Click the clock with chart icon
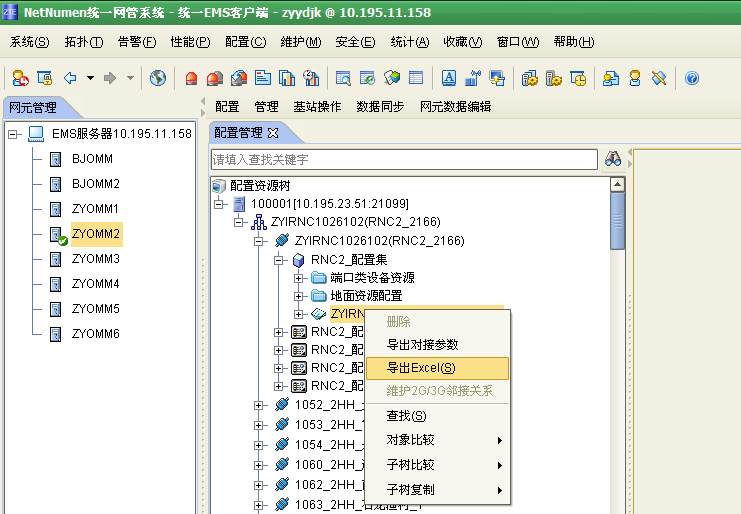The height and width of the screenshot is (514, 741). (x=311, y=78)
